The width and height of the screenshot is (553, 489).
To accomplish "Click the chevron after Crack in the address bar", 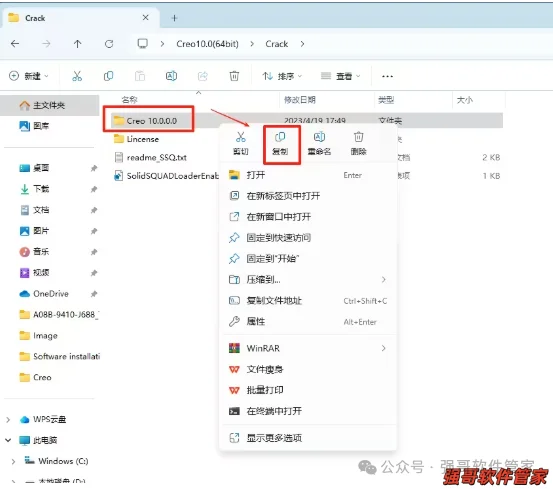I will click(302, 44).
